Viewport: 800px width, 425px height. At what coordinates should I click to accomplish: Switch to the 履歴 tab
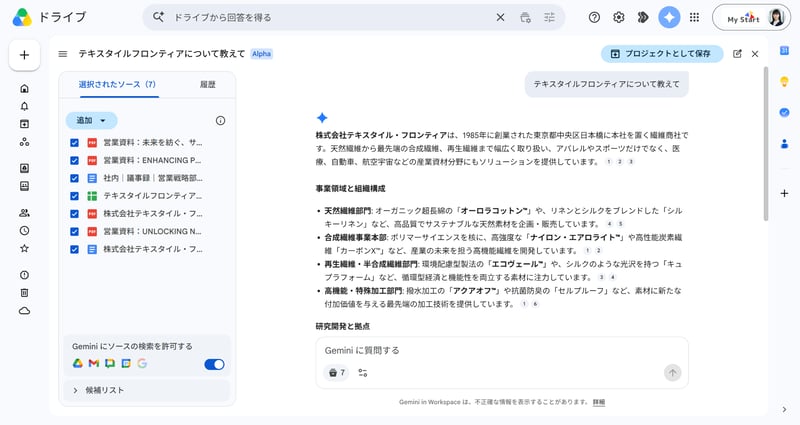coord(207,85)
